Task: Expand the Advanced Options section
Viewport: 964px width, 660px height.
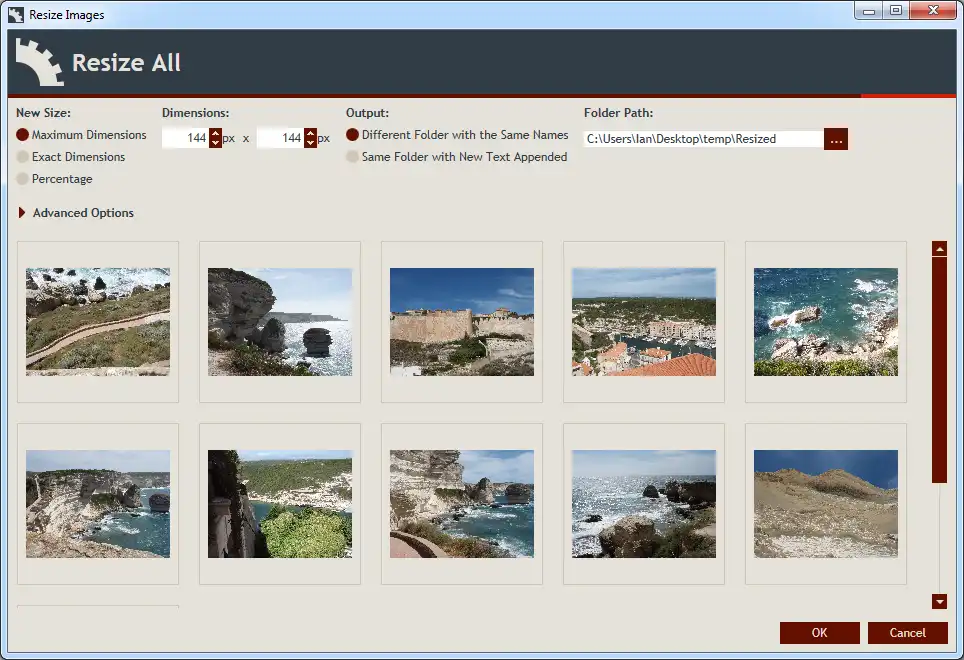Action: click(x=76, y=213)
